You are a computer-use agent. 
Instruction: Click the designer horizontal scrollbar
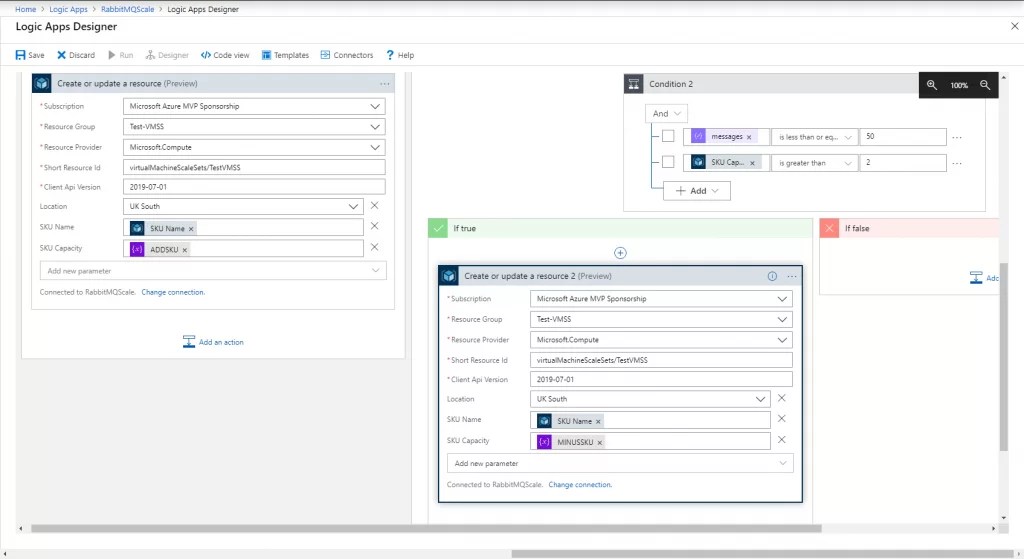click(426, 528)
